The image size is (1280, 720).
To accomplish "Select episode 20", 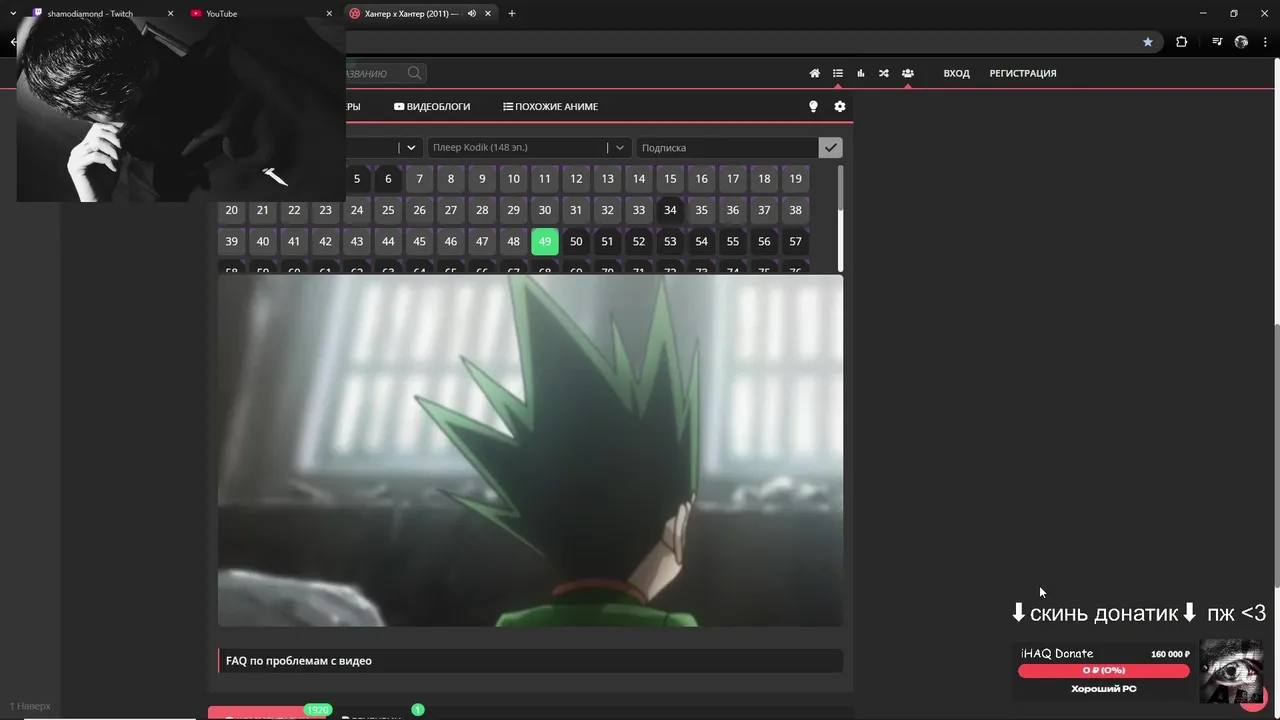I will point(231,210).
